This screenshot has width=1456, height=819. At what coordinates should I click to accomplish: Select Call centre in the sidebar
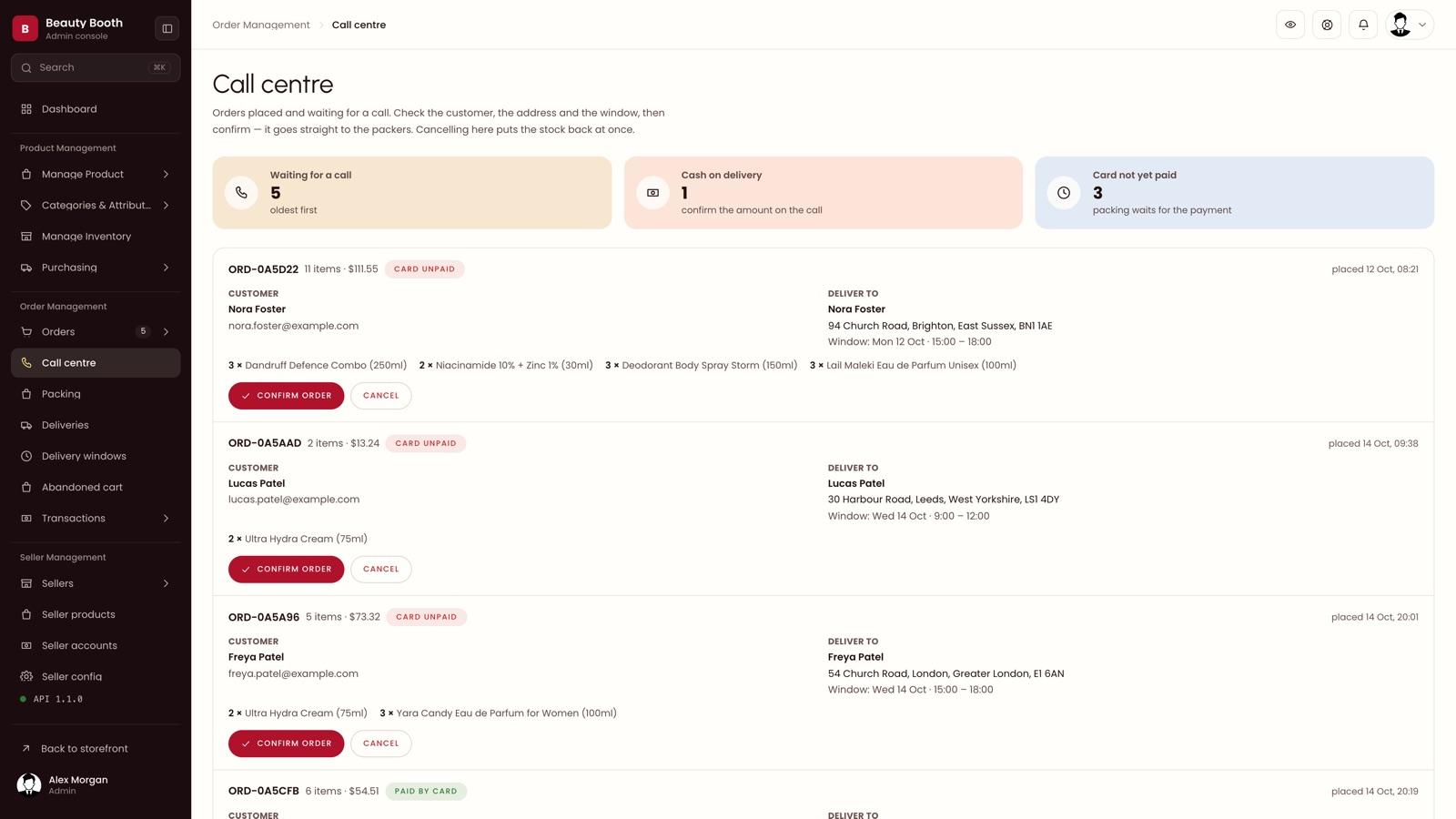pos(96,363)
